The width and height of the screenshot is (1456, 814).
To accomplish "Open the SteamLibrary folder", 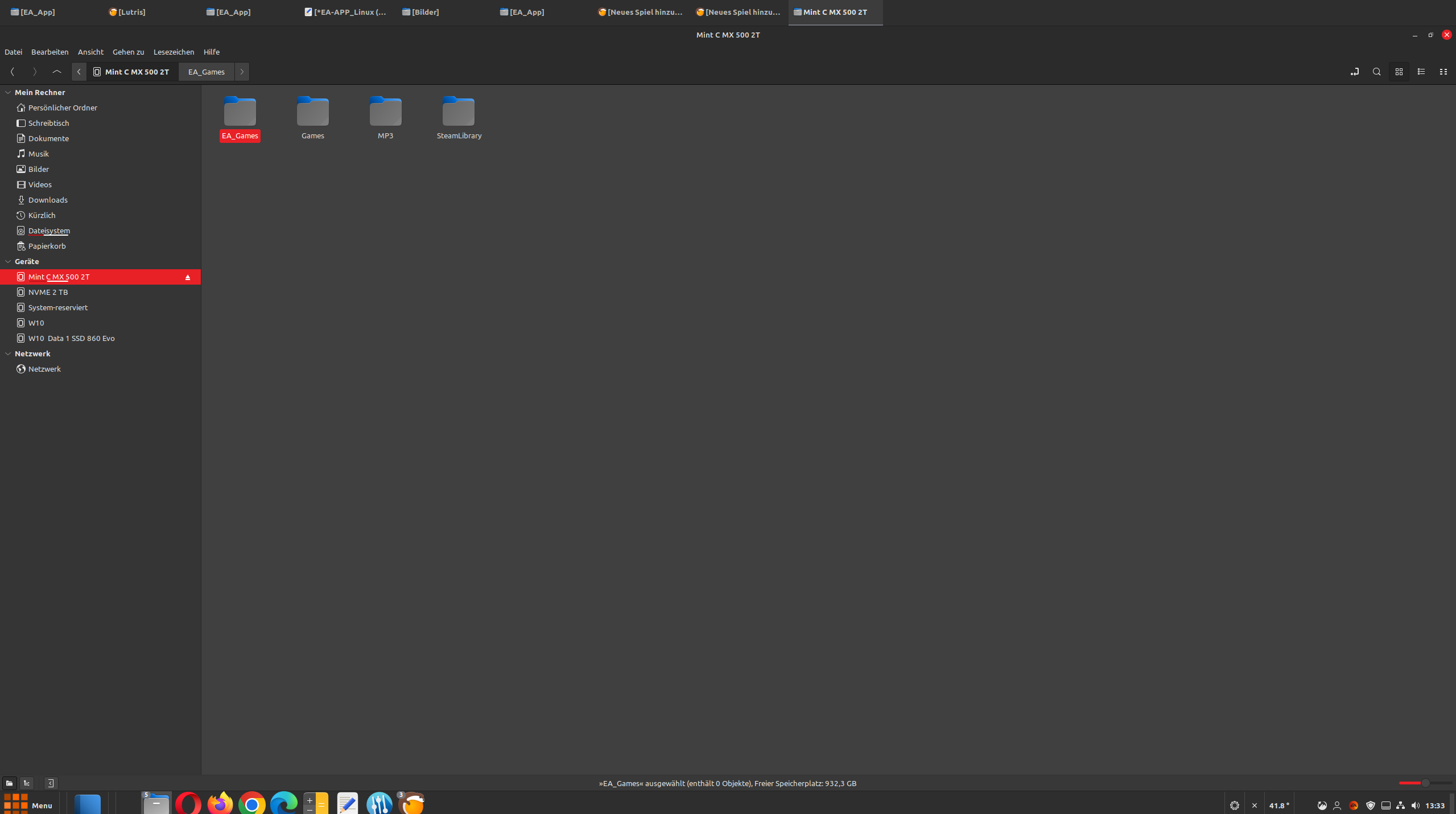I will point(459,118).
